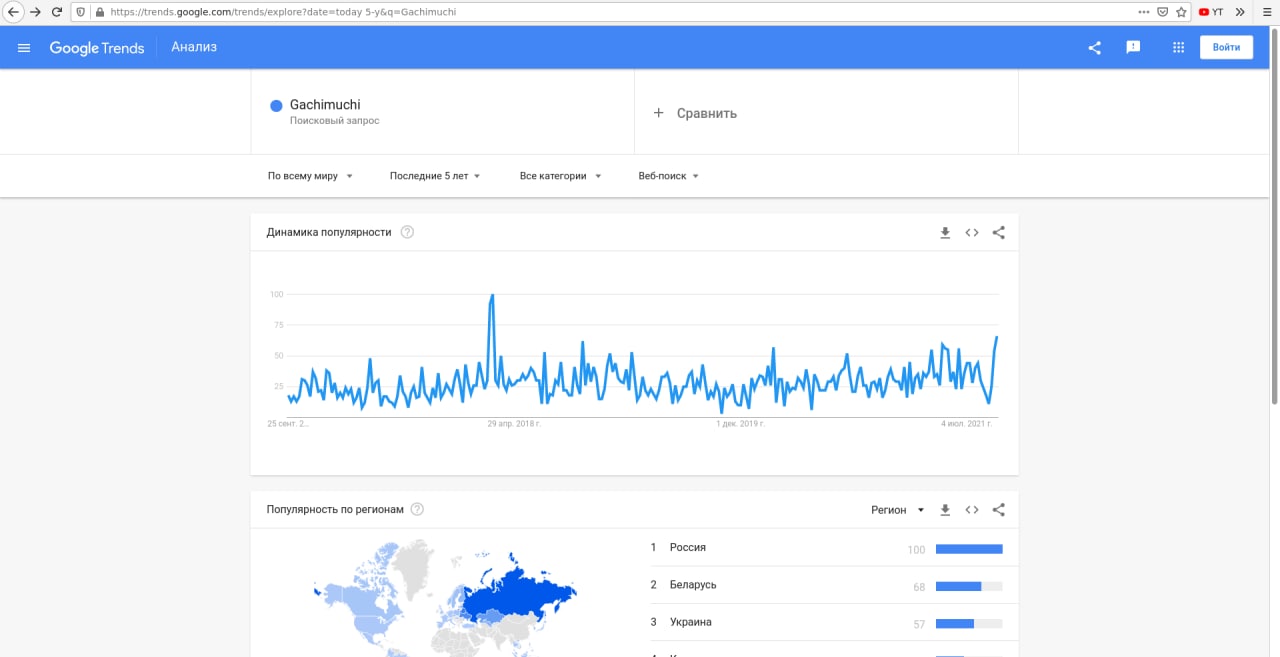Open help for Динамика популярности
1280x657 pixels.
point(407,232)
